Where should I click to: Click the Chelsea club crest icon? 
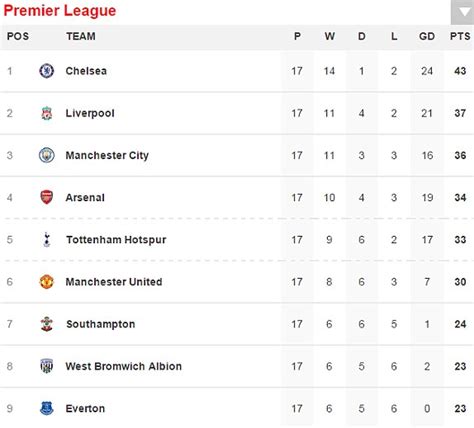(x=47, y=71)
